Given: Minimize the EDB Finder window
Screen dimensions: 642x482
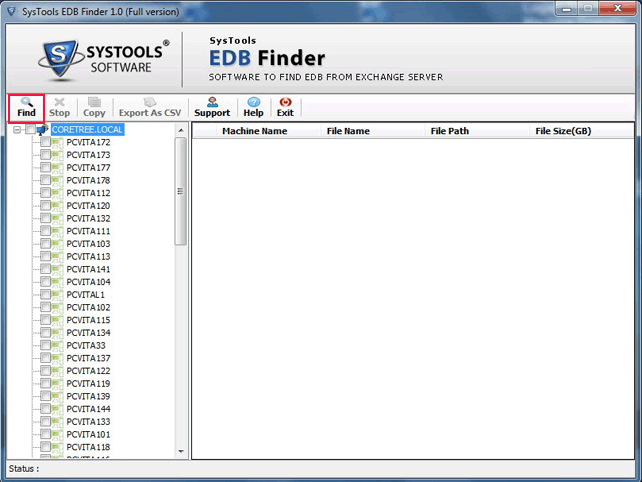Looking at the screenshot, I should click(567, 9).
